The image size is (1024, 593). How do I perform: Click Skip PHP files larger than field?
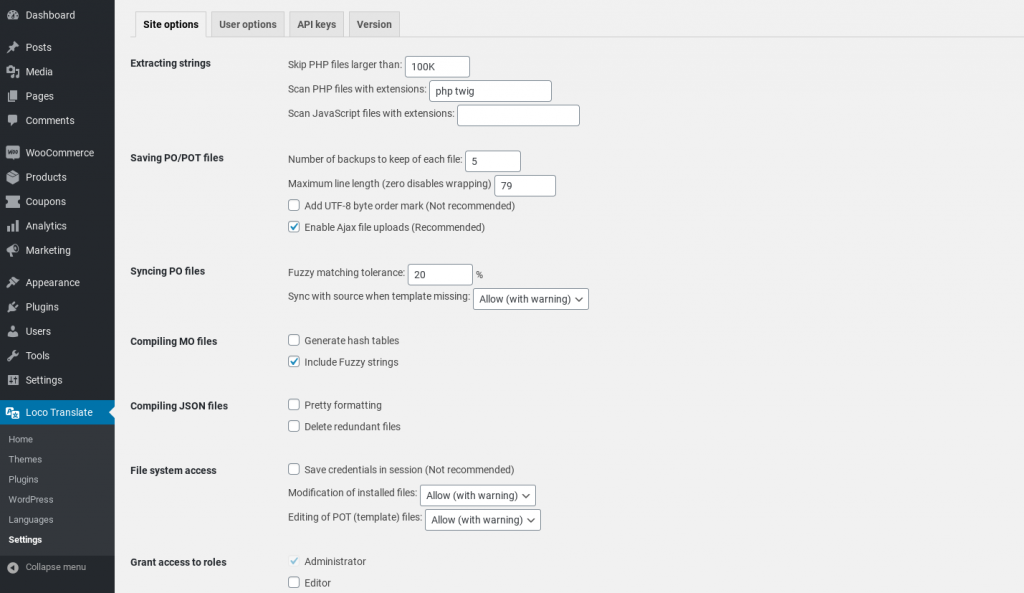click(x=437, y=67)
